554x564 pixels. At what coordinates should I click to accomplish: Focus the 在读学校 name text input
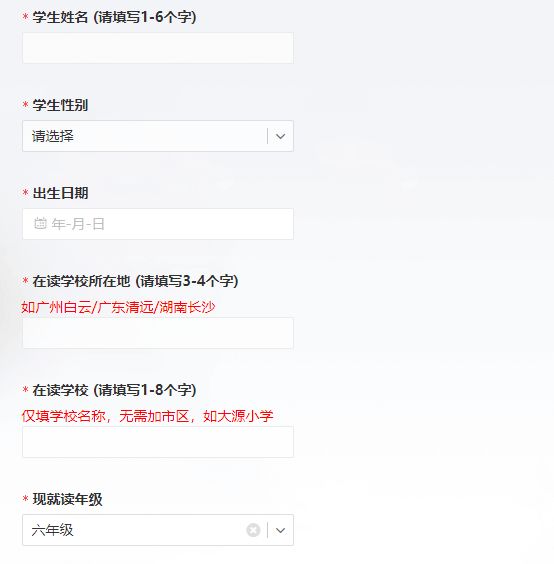(x=158, y=442)
